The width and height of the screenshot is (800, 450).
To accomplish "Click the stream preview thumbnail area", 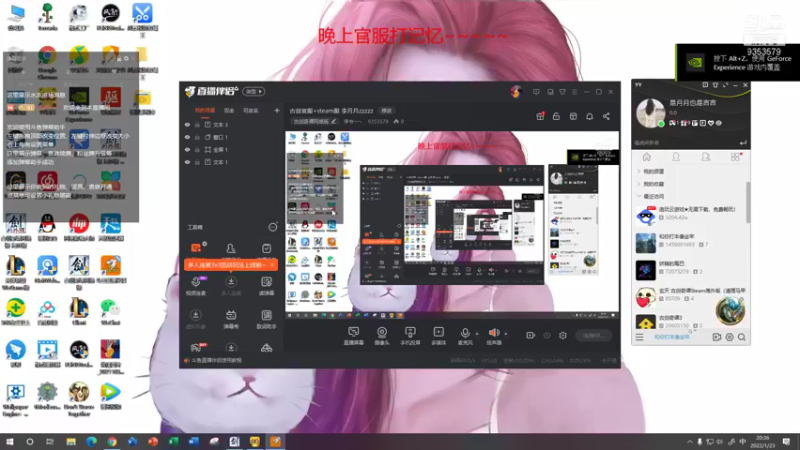I will pyautogui.click(x=452, y=224).
